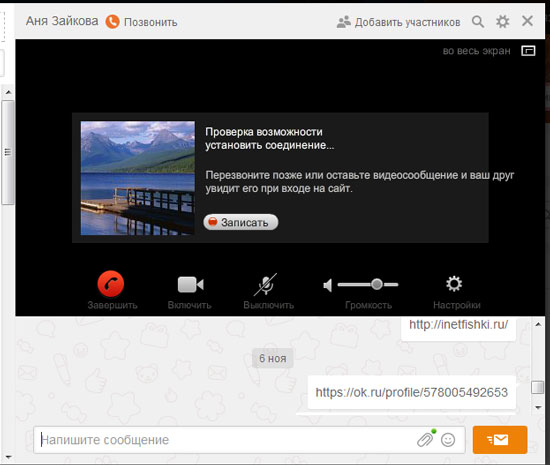
Task: Open the chat search magnifier icon
Action: coord(478,22)
